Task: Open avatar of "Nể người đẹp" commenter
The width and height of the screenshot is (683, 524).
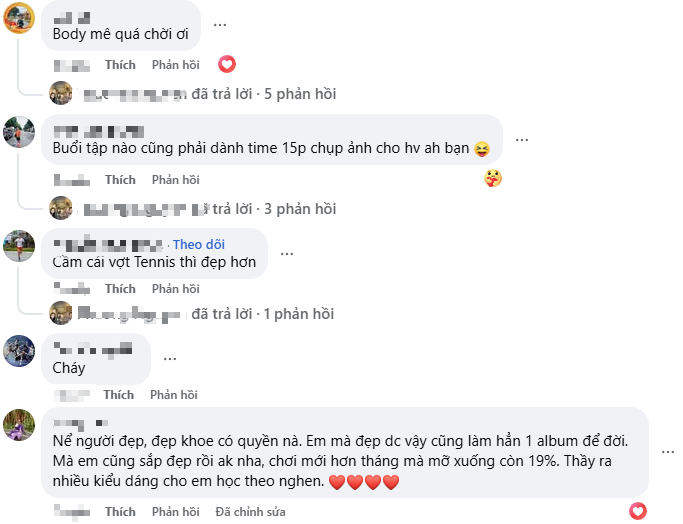Action: (20, 424)
